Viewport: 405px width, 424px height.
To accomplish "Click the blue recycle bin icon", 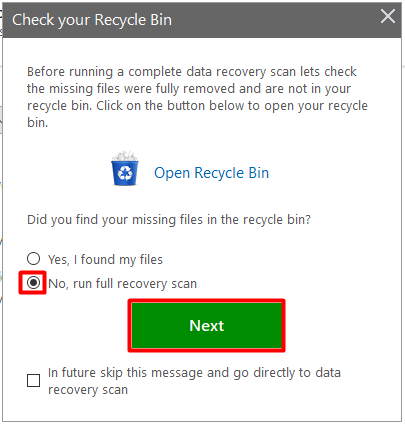I will coord(125,168).
